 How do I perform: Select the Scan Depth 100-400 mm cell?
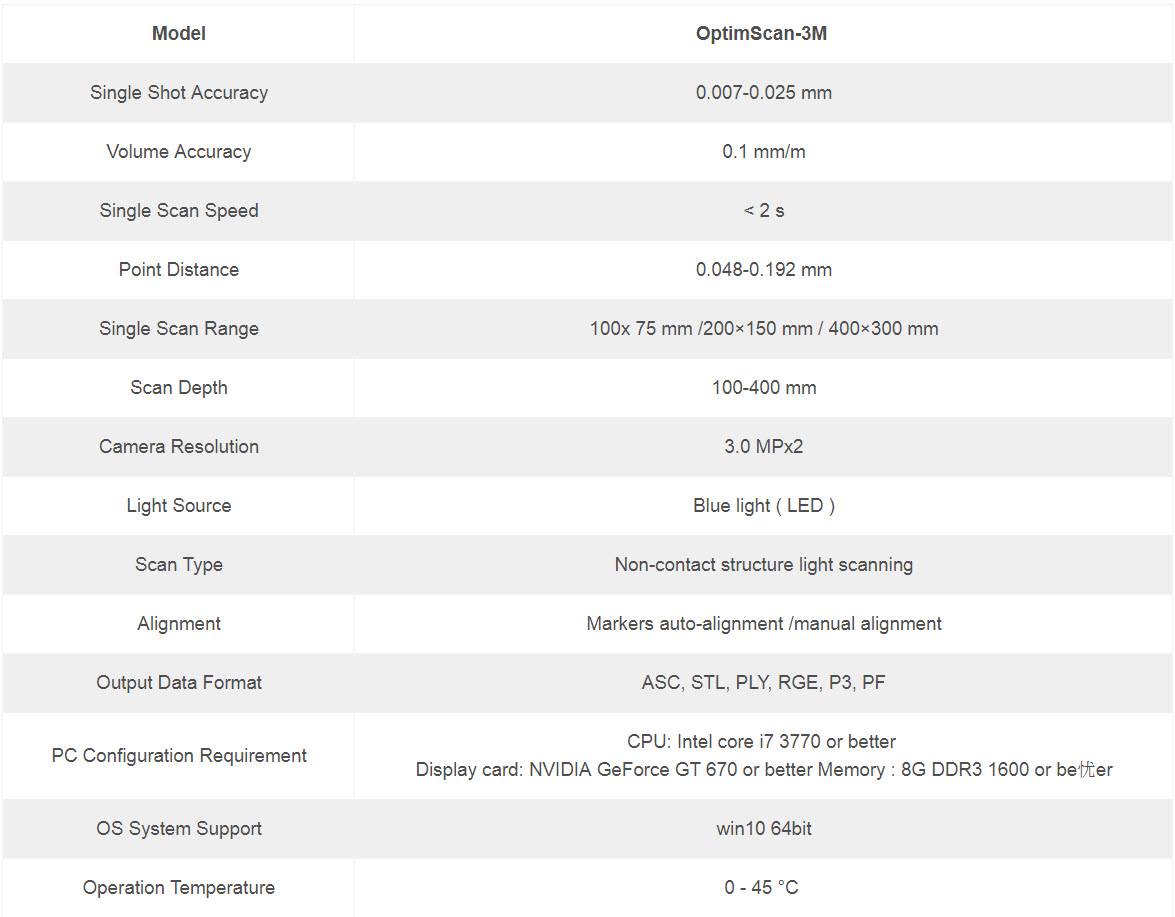pyautogui.click(x=764, y=388)
